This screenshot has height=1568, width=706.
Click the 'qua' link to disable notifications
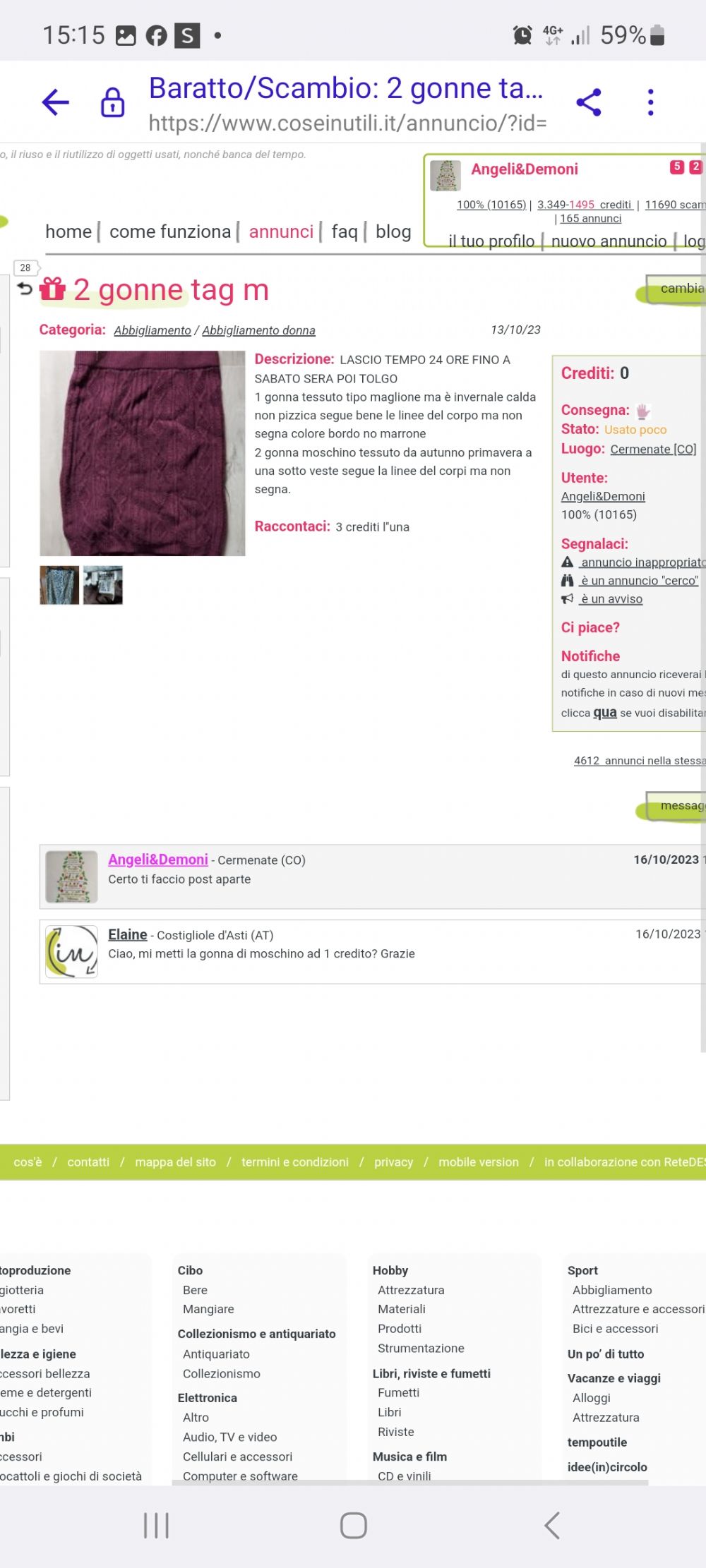pyautogui.click(x=605, y=712)
